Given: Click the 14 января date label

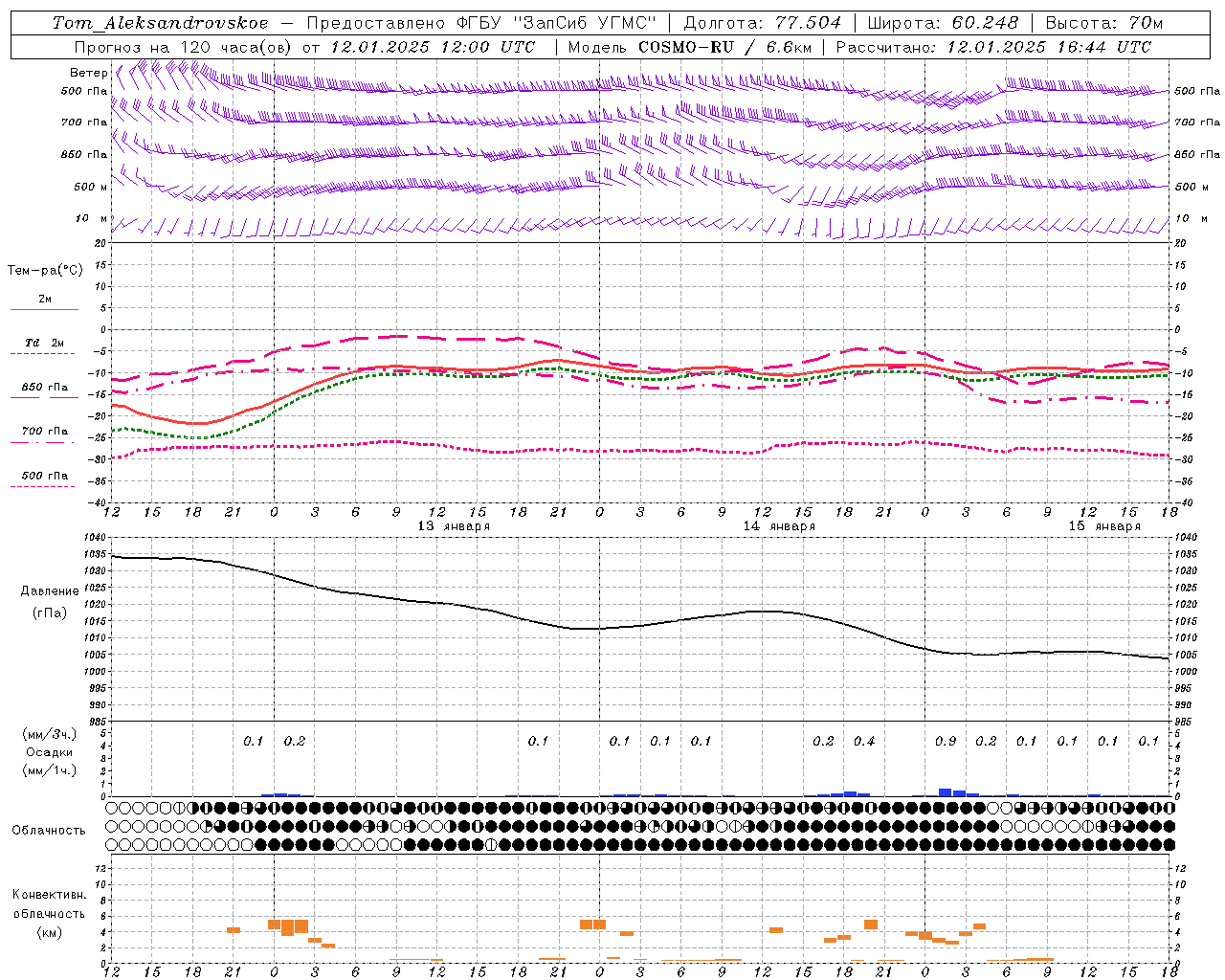Looking at the screenshot, I should tap(779, 526).
